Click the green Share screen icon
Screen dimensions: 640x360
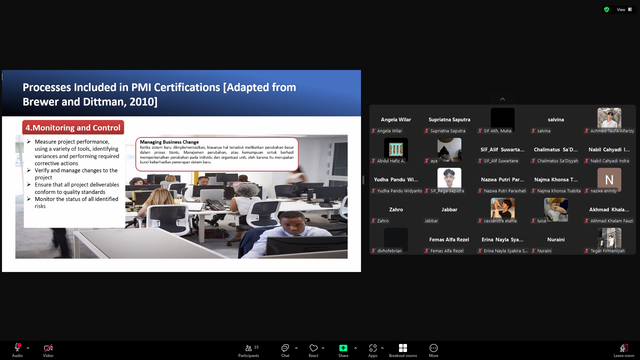[x=343, y=348]
